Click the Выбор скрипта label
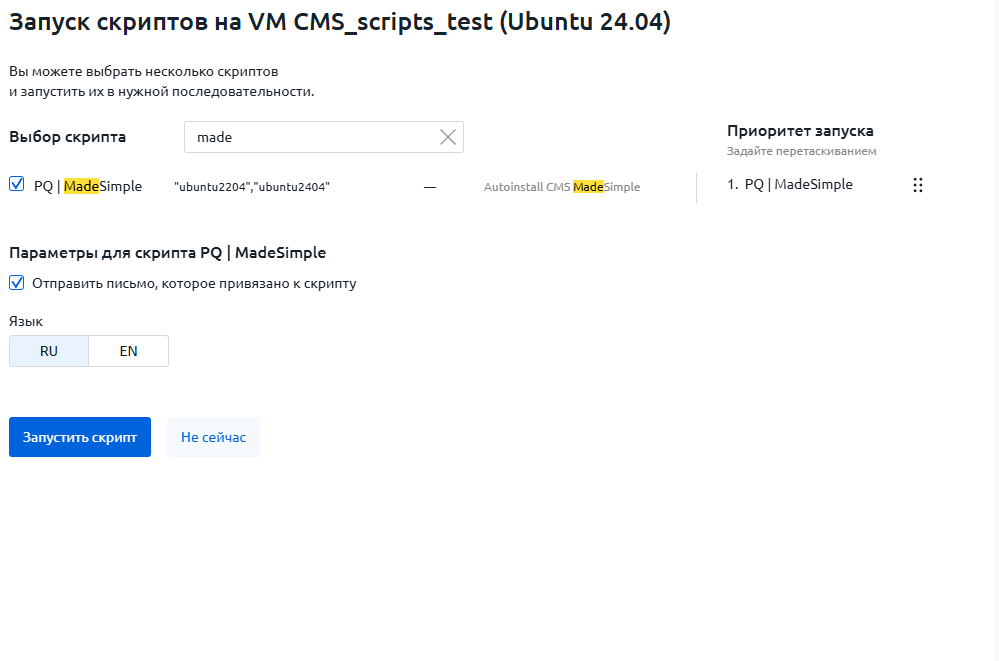Screen dimensions: 999x661 tap(68, 137)
